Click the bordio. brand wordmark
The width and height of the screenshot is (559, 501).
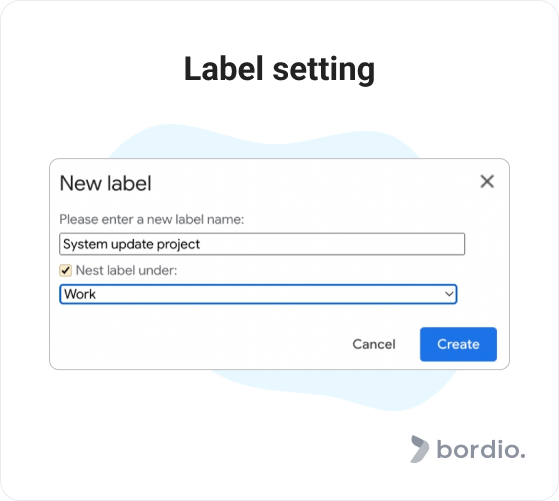(x=481, y=449)
